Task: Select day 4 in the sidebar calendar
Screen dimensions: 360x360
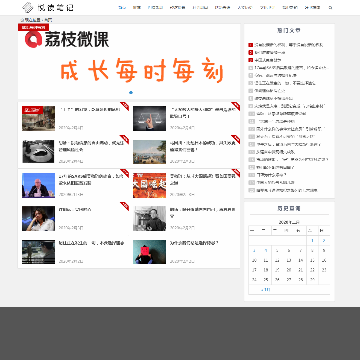Action: coord(266,251)
